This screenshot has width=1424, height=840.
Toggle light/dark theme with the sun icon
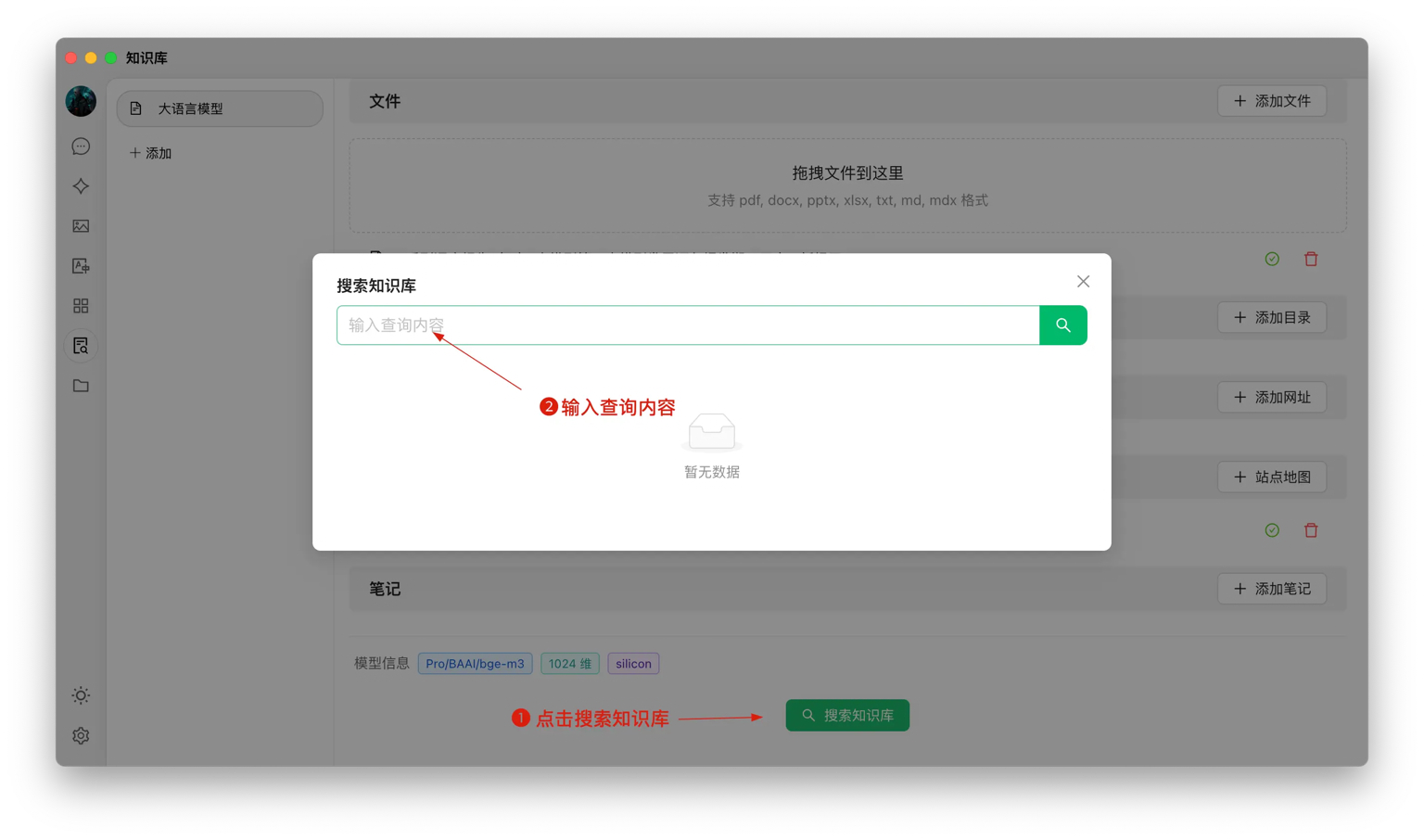click(x=81, y=694)
